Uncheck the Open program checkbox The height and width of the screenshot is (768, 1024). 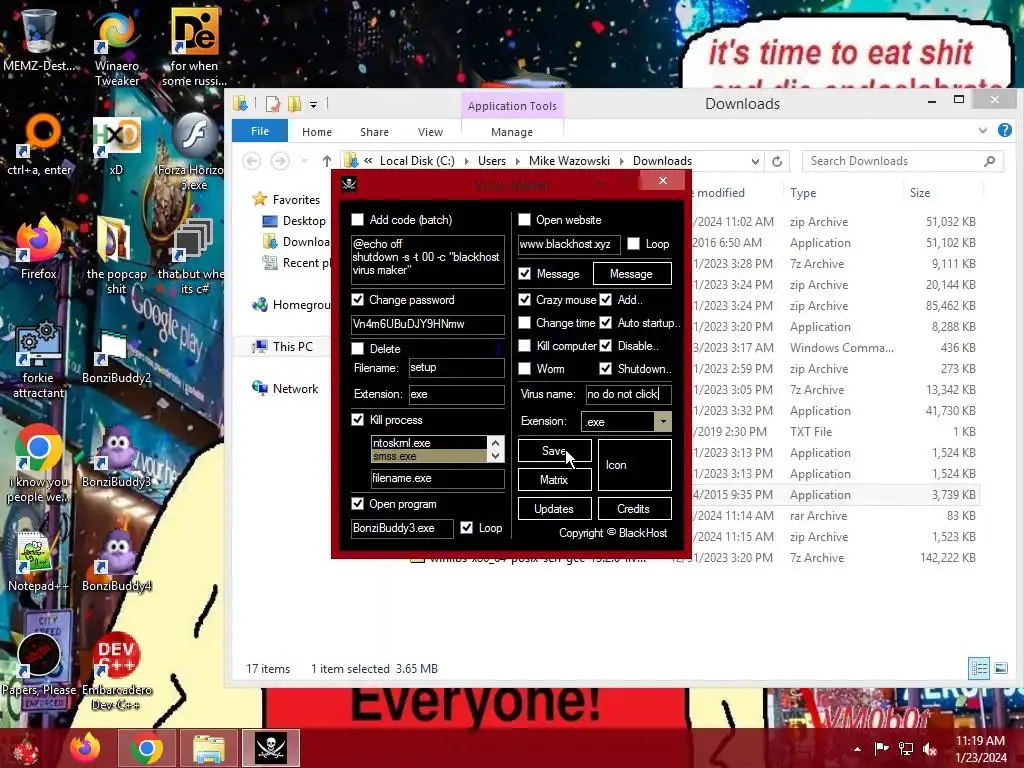[x=357, y=504]
